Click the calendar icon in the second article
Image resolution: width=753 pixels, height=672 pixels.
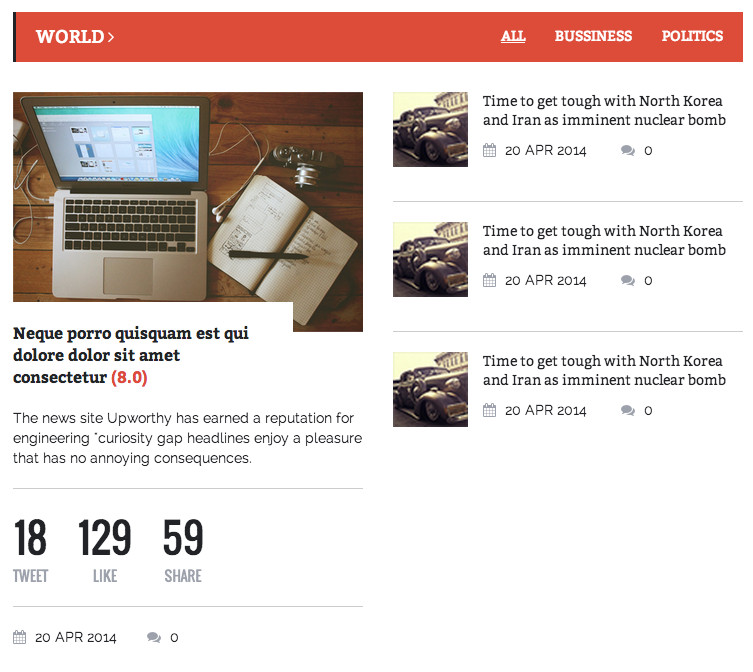click(489, 280)
